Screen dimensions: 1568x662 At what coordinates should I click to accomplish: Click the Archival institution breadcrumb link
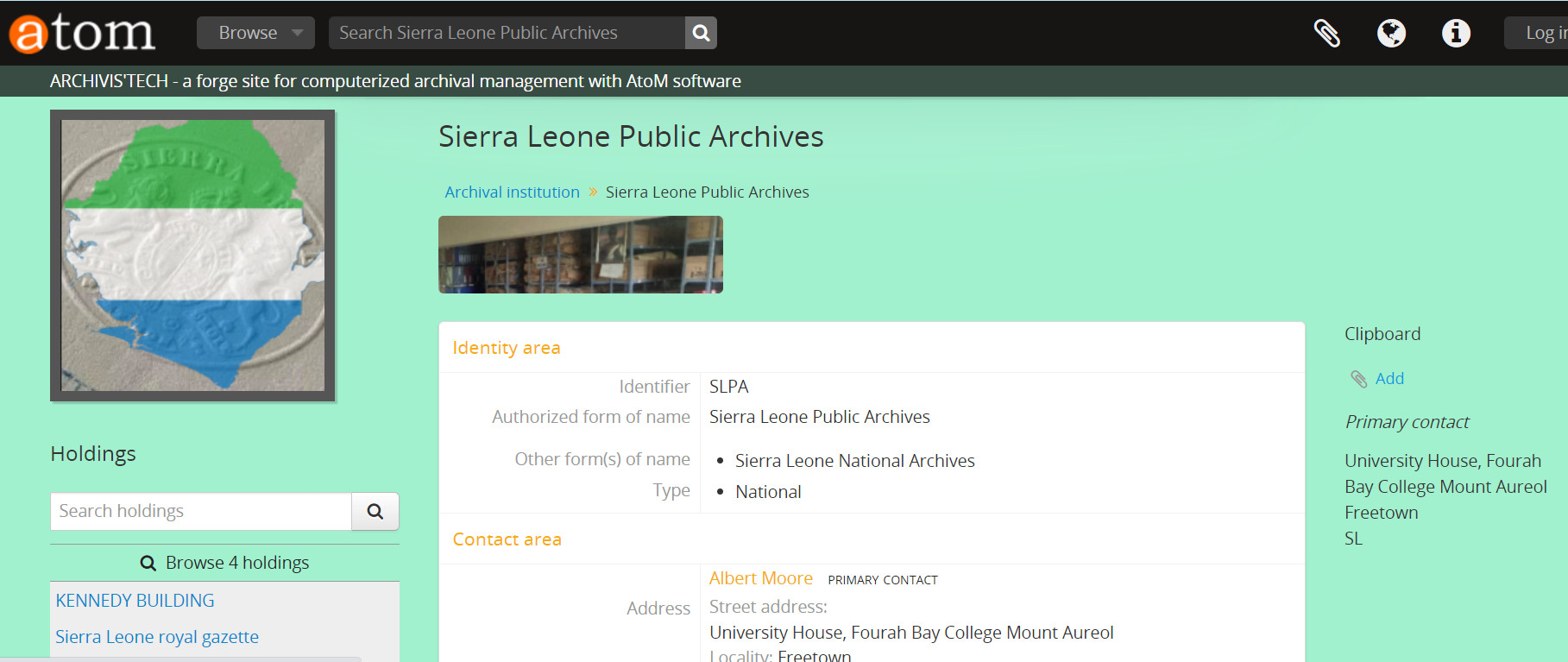coord(512,192)
